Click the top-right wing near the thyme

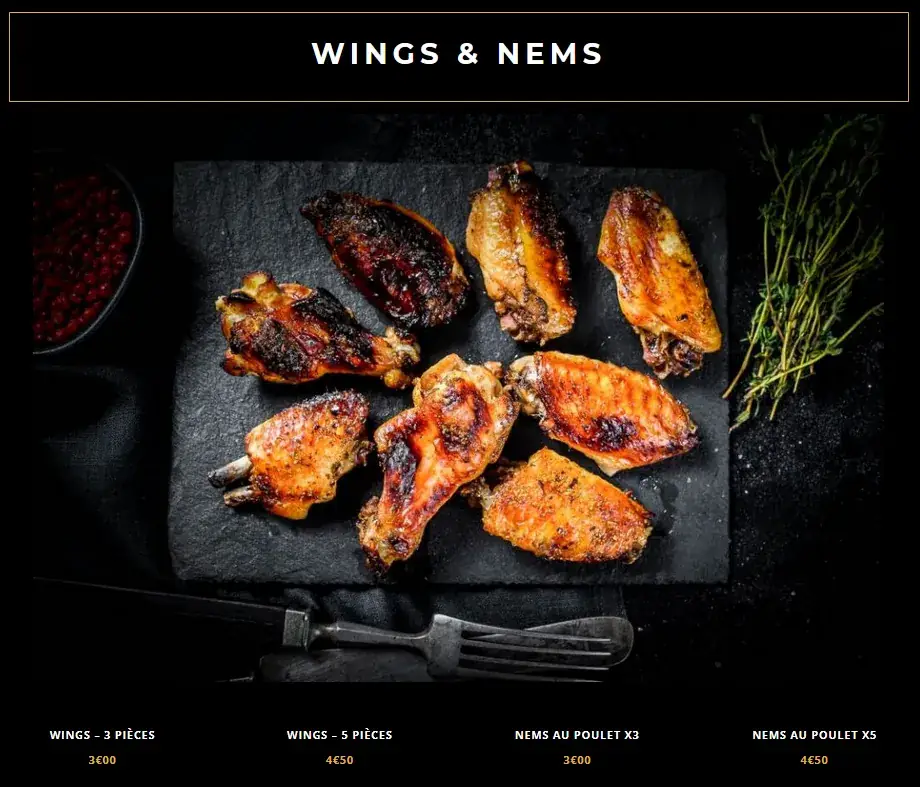tap(659, 282)
